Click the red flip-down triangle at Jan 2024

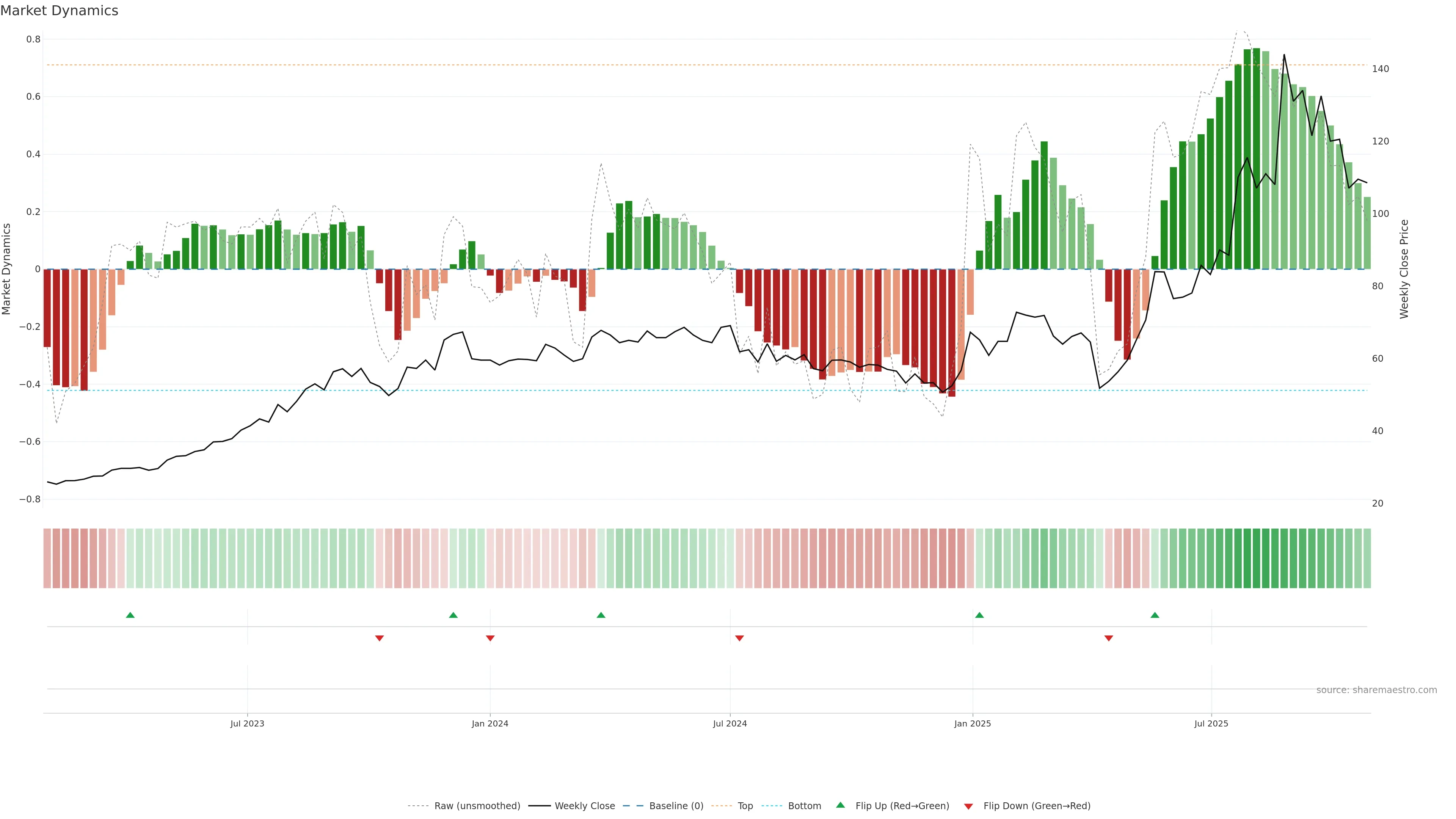tap(490, 638)
